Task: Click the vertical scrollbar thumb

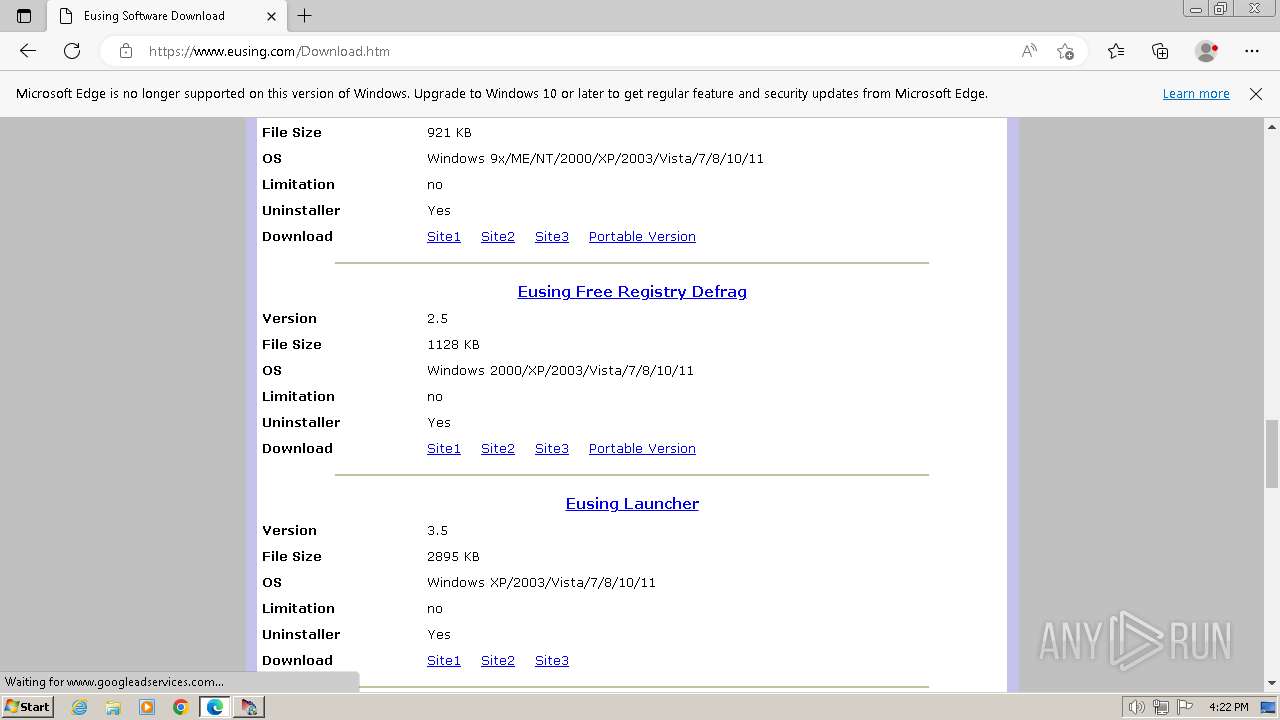Action: click(x=1272, y=453)
